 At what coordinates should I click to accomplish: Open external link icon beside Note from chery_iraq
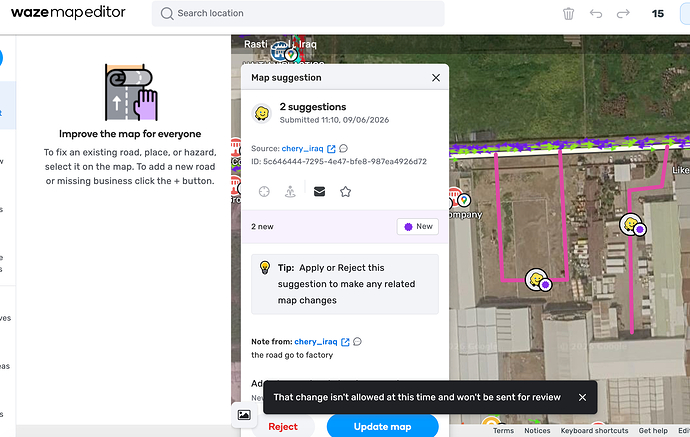click(x=345, y=342)
